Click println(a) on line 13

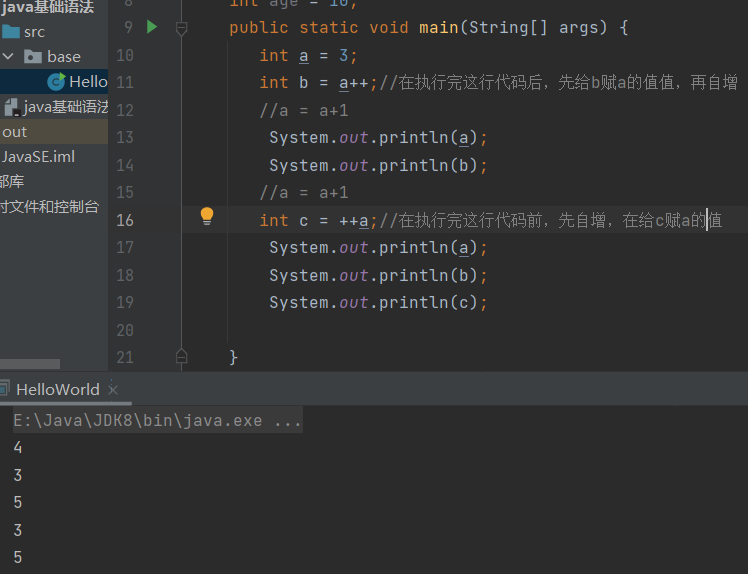click(378, 138)
